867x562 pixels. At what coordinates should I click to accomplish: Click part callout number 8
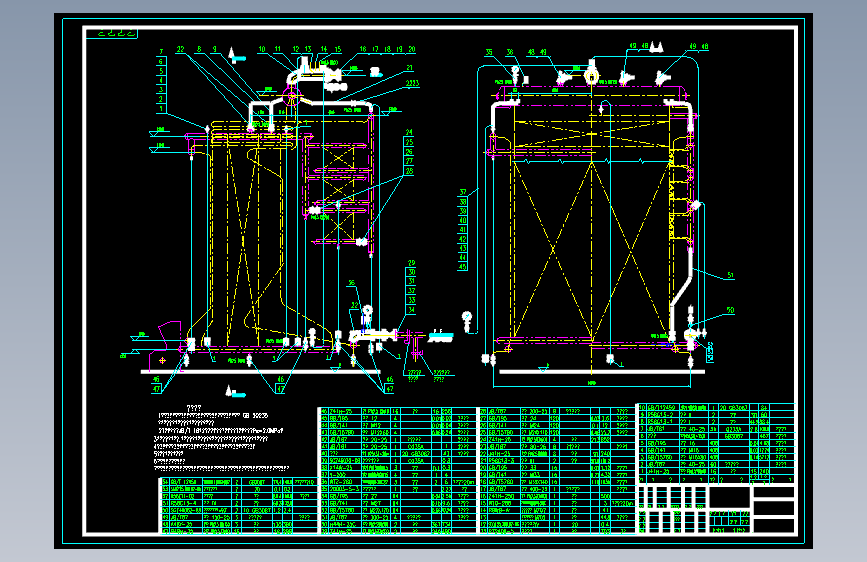[199, 49]
